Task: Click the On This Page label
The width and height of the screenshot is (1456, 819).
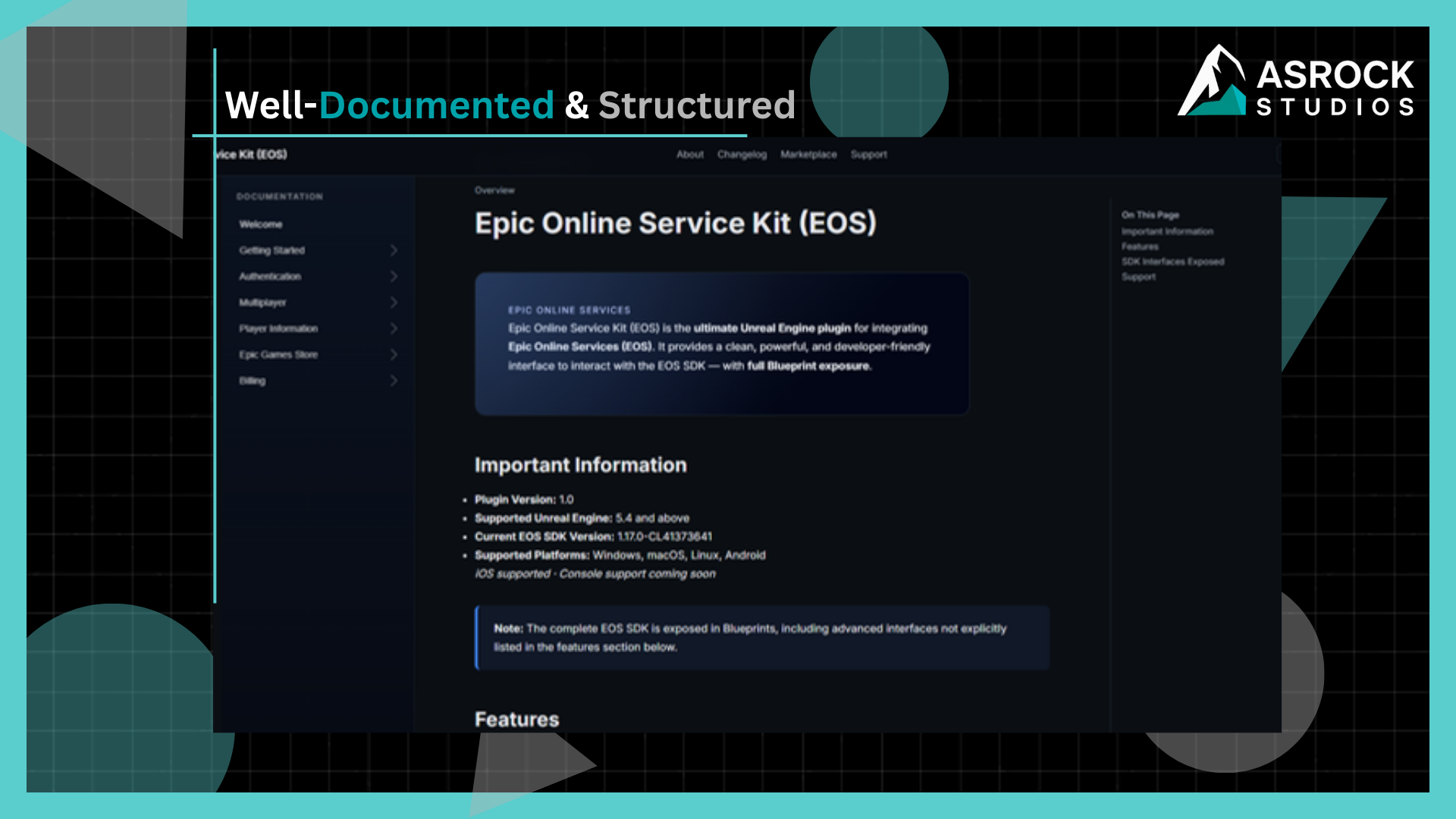Action: point(1150,215)
